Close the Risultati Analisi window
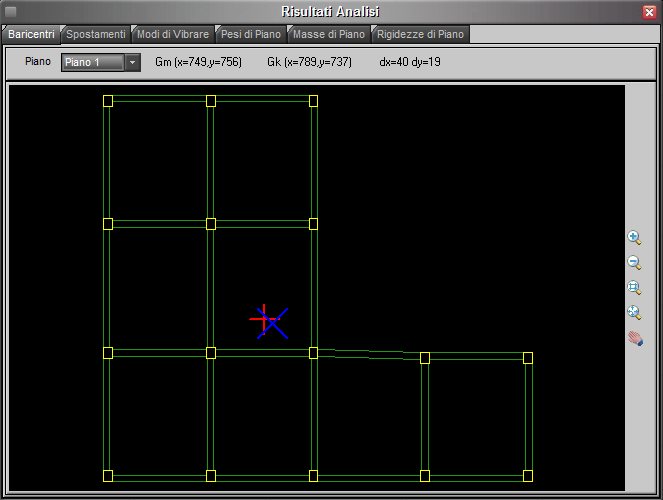Screen dimensions: 663x500 point(649,11)
